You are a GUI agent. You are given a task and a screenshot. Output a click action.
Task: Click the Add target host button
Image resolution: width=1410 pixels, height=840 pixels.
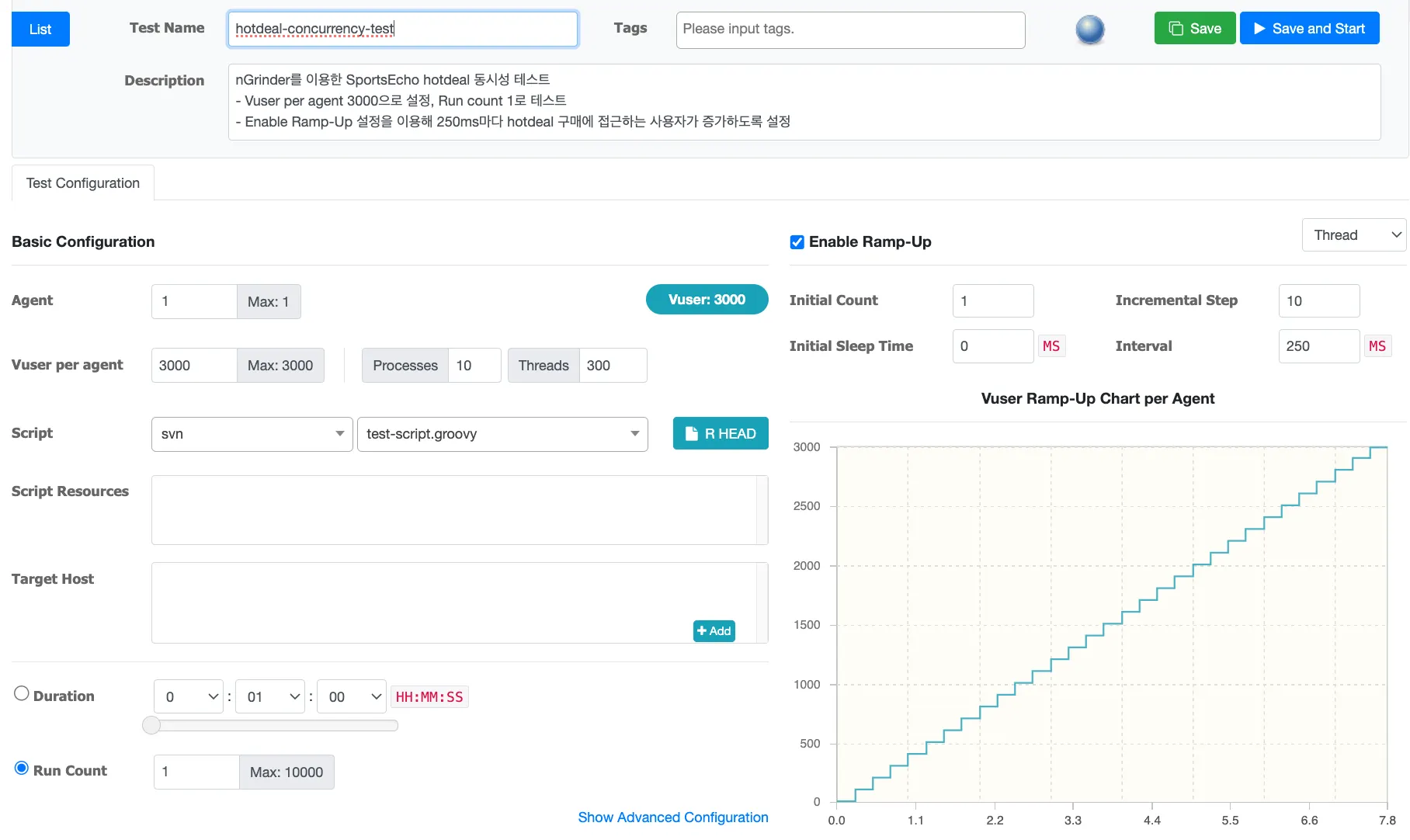click(714, 631)
